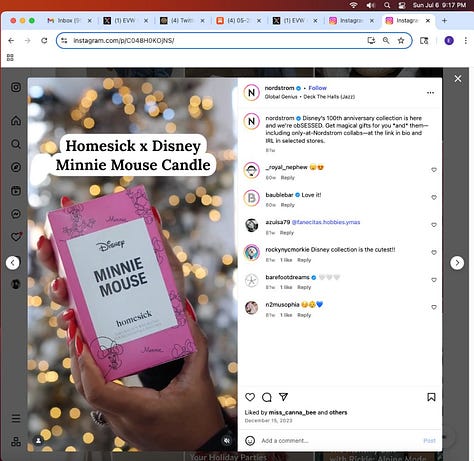474x461 pixels.
Task: Open Instagram logo in left sidebar
Action: tap(16, 87)
